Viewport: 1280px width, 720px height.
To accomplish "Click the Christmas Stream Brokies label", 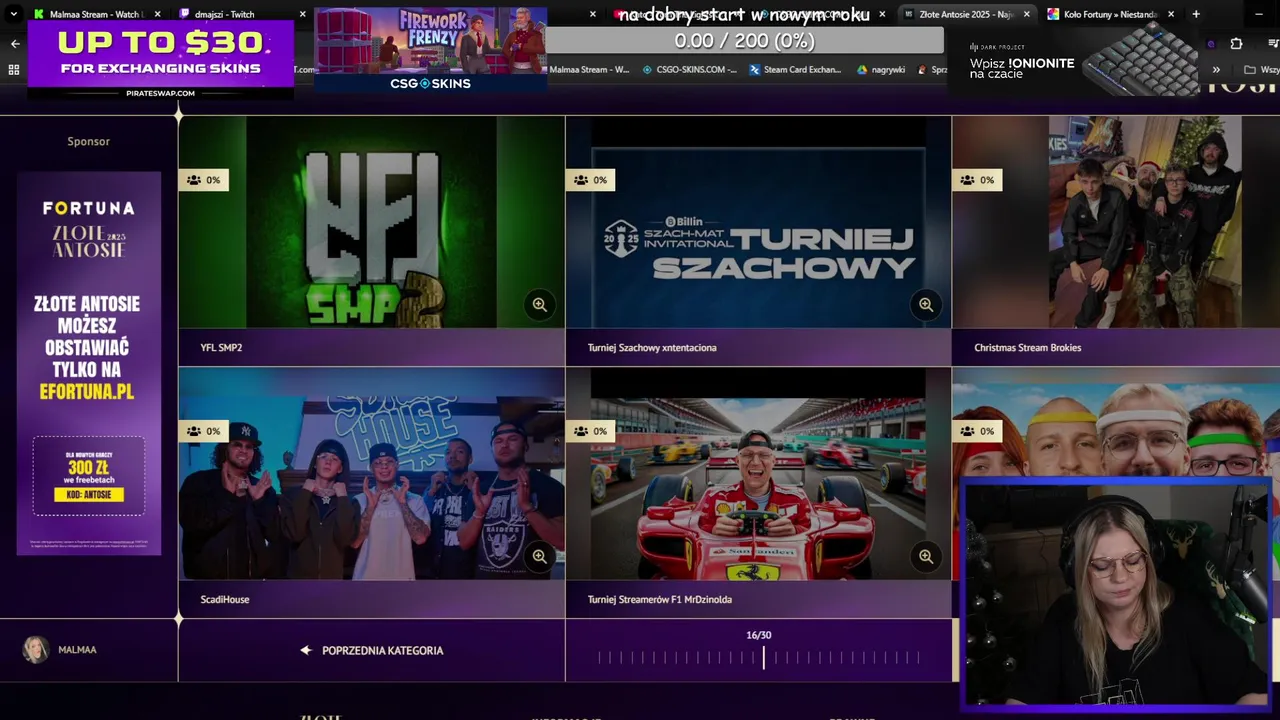I will click(x=1028, y=348).
